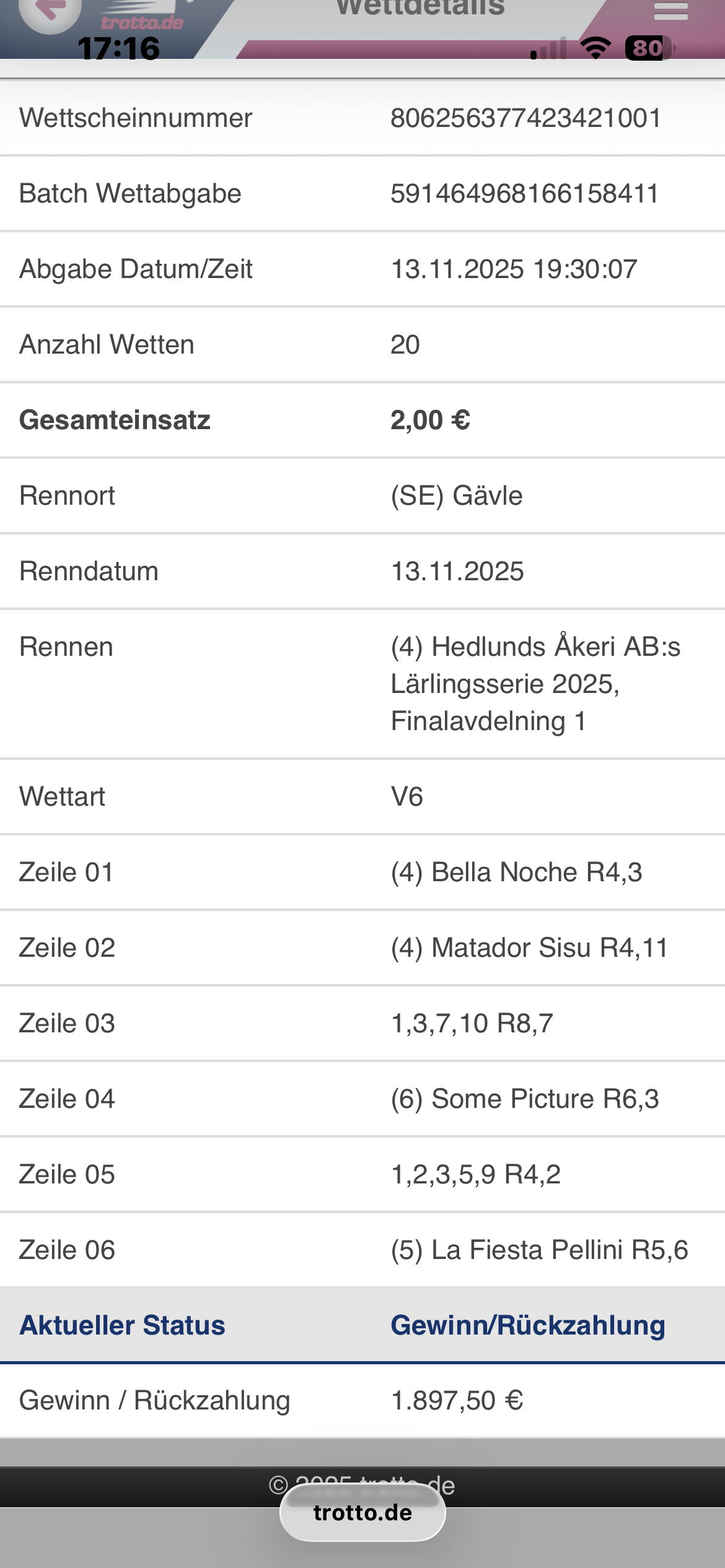Tap the battery level indicator
The width and height of the screenshot is (725, 1568).
tap(648, 48)
